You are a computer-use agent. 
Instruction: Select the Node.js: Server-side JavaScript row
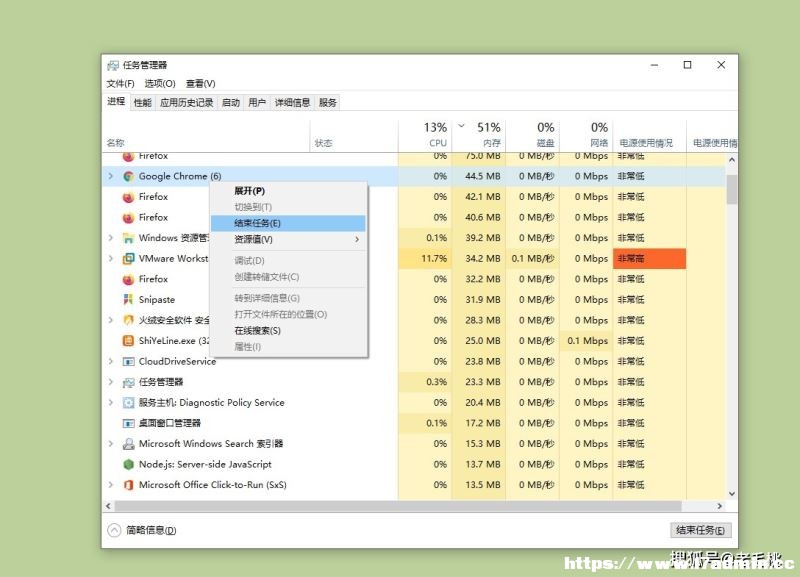(414, 464)
